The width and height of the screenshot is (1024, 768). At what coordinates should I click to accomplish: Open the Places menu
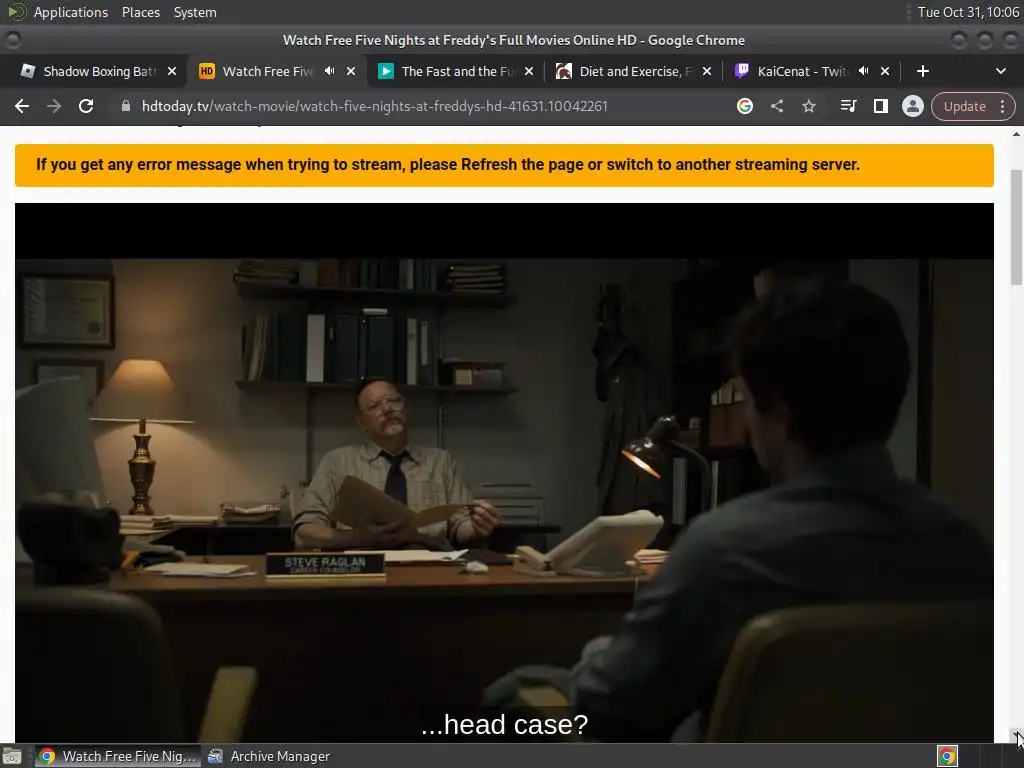140,12
